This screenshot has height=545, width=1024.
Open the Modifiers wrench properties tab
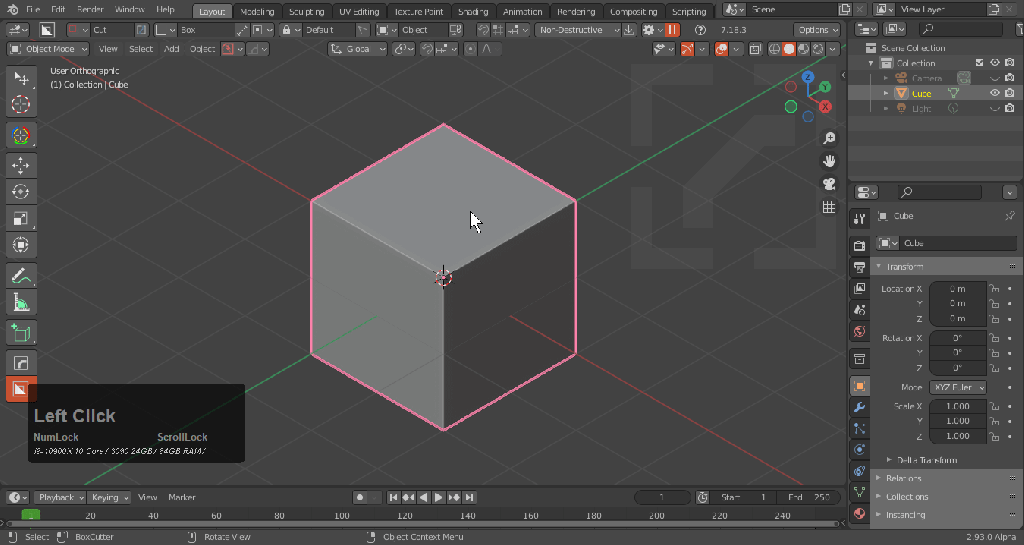pos(859,407)
